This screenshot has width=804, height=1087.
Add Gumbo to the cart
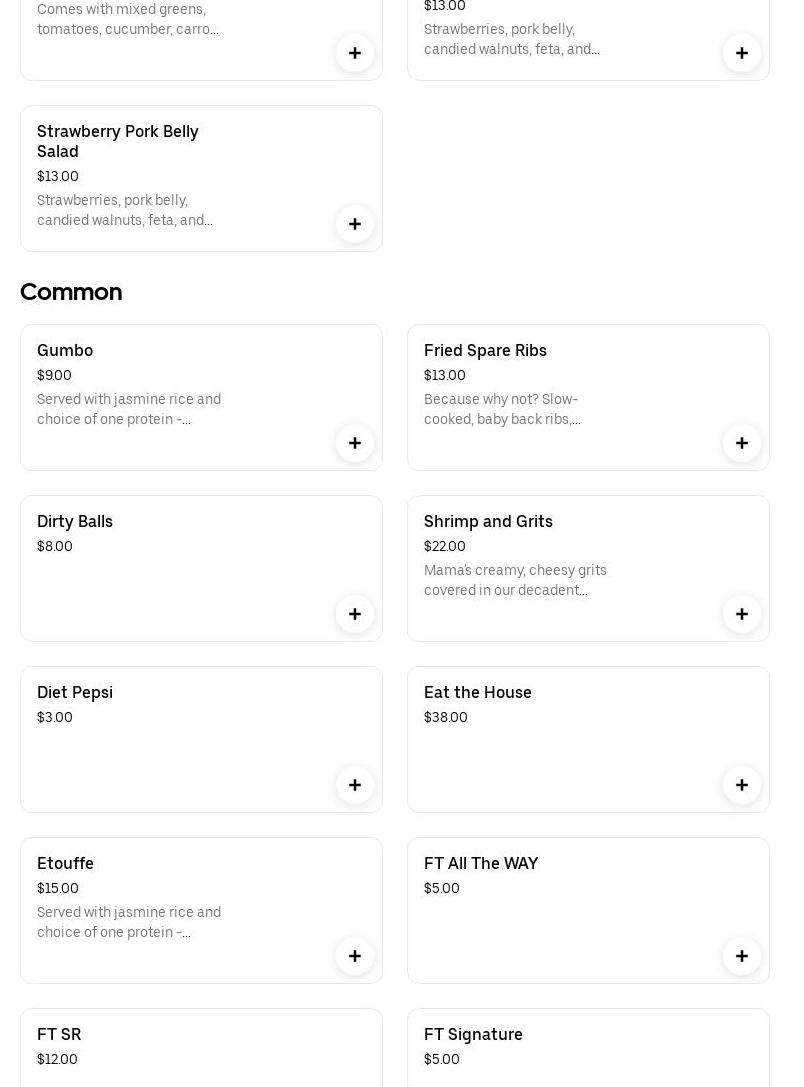coord(355,443)
